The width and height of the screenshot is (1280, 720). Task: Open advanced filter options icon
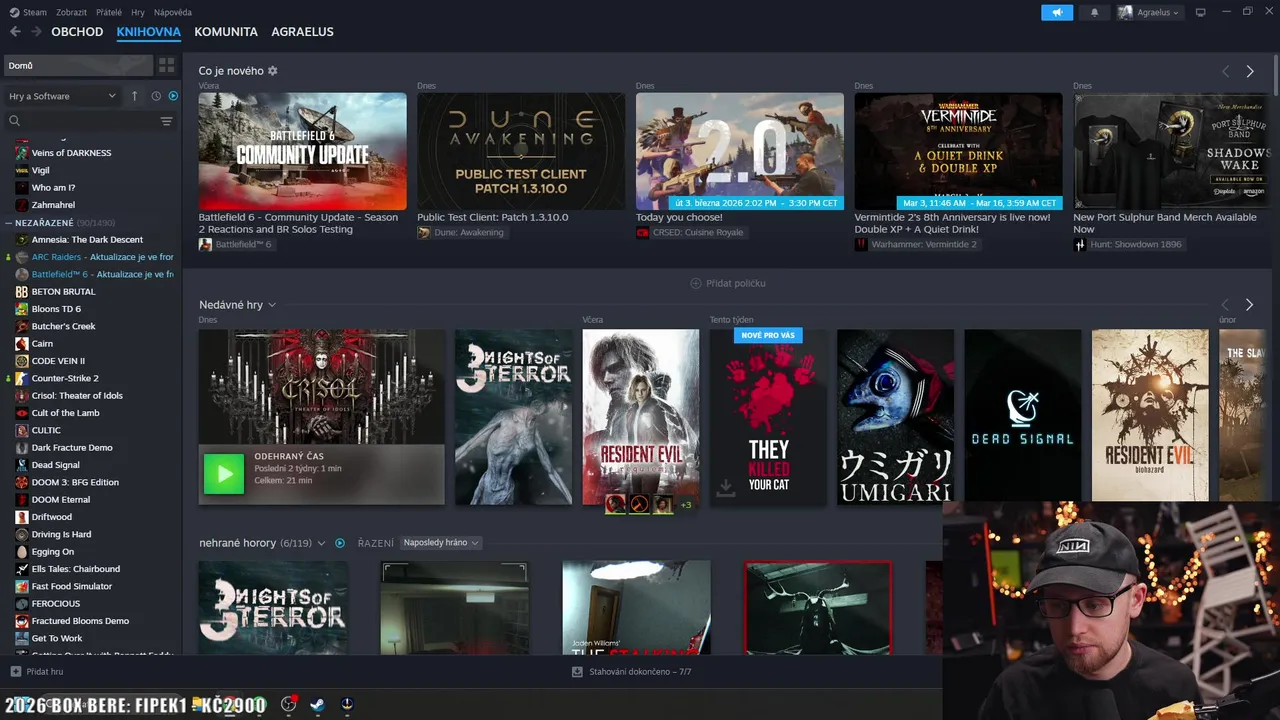[166, 121]
